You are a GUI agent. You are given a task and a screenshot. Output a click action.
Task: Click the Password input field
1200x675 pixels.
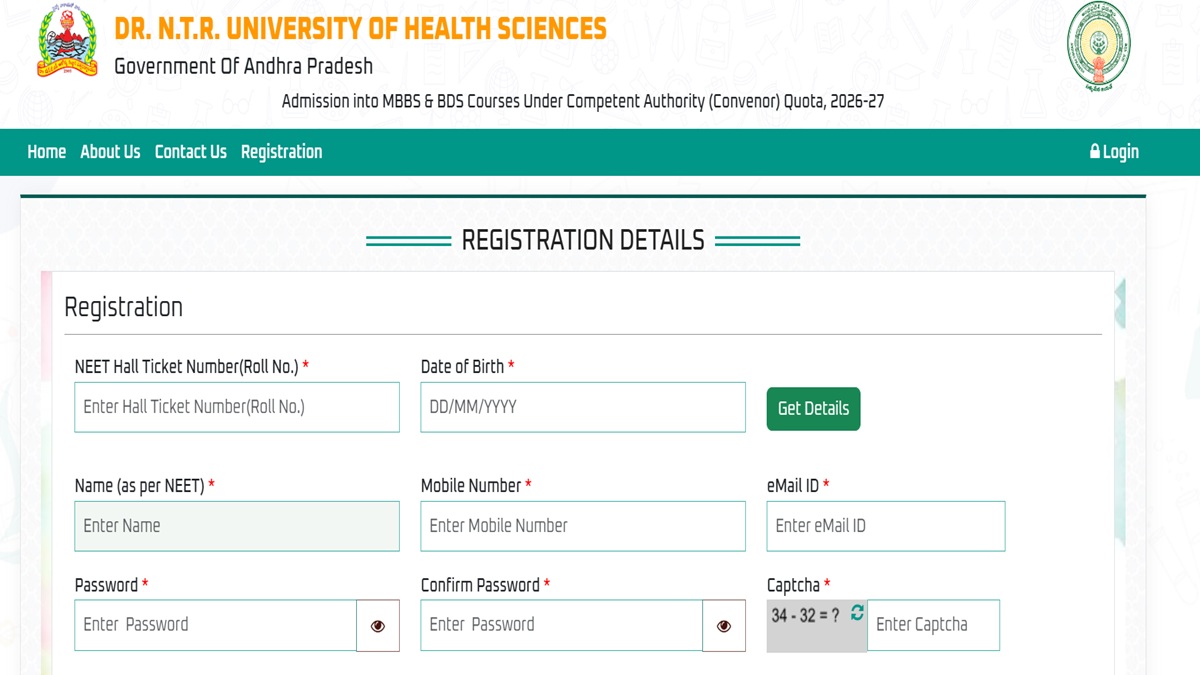tap(215, 626)
